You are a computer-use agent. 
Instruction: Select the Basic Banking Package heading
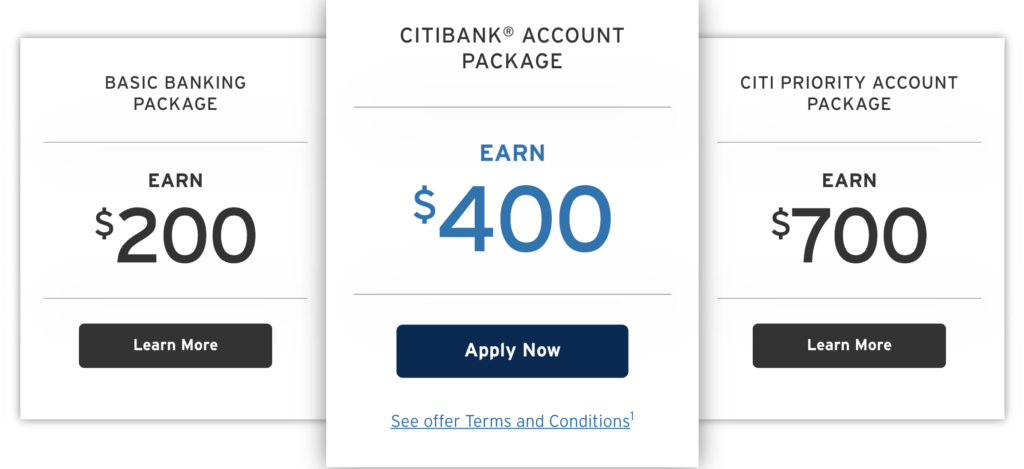click(175, 93)
